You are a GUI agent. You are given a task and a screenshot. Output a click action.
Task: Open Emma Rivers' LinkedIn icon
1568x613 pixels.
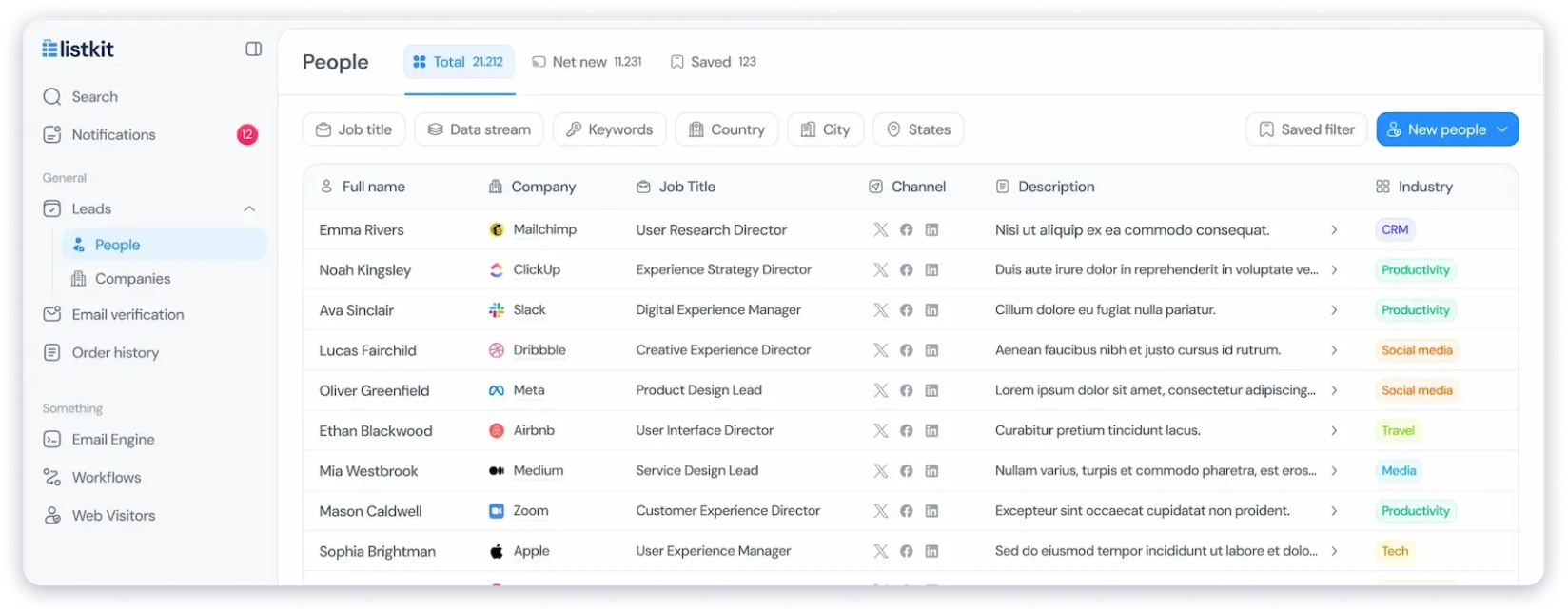click(932, 230)
